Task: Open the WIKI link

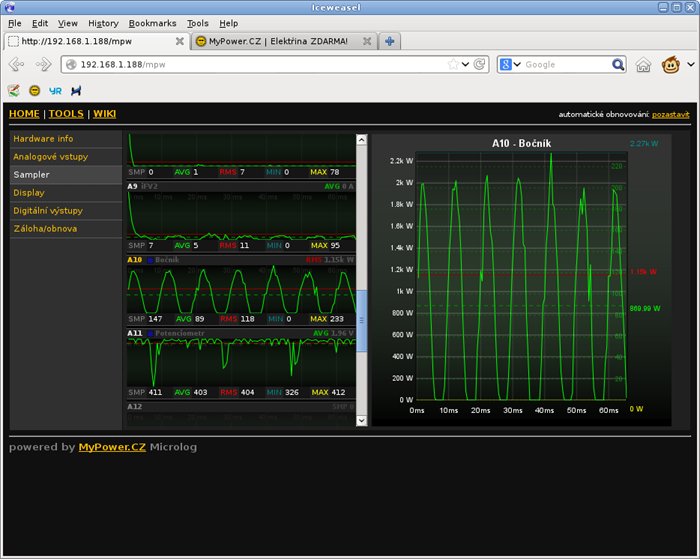Action: point(104,114)
